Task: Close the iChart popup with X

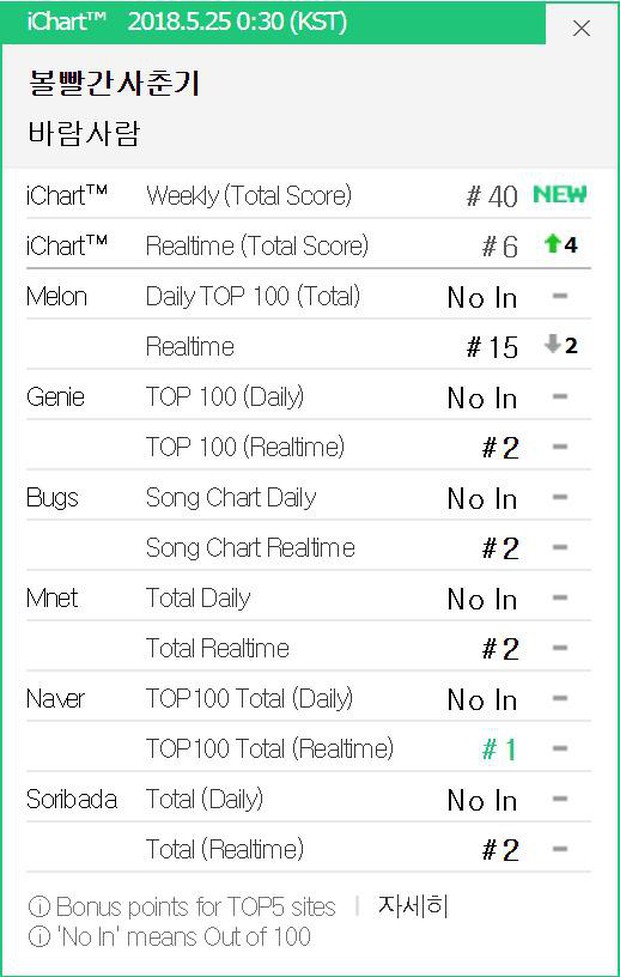Action: click(581, 28)
